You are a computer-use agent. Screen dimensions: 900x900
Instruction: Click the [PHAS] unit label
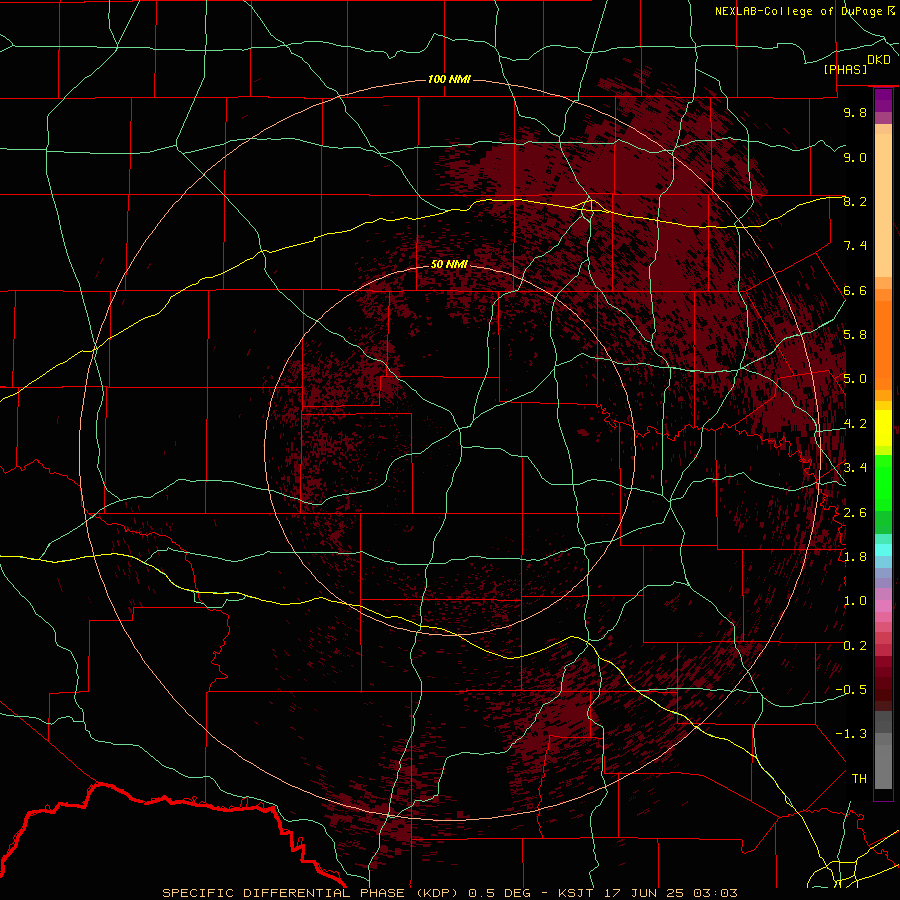pyautogui.click(x=845, y=70)
